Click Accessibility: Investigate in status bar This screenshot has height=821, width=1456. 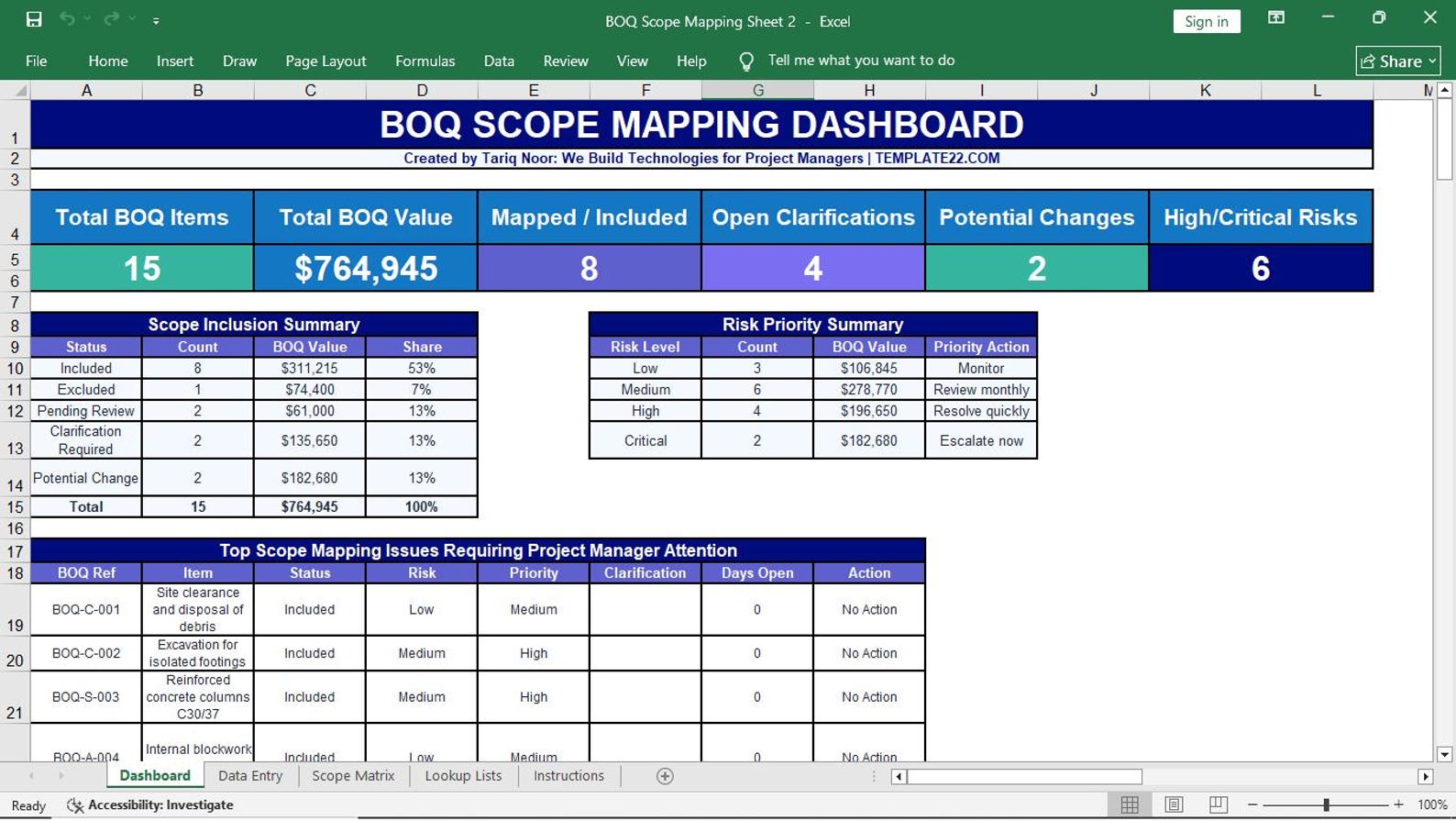point(150,805)
